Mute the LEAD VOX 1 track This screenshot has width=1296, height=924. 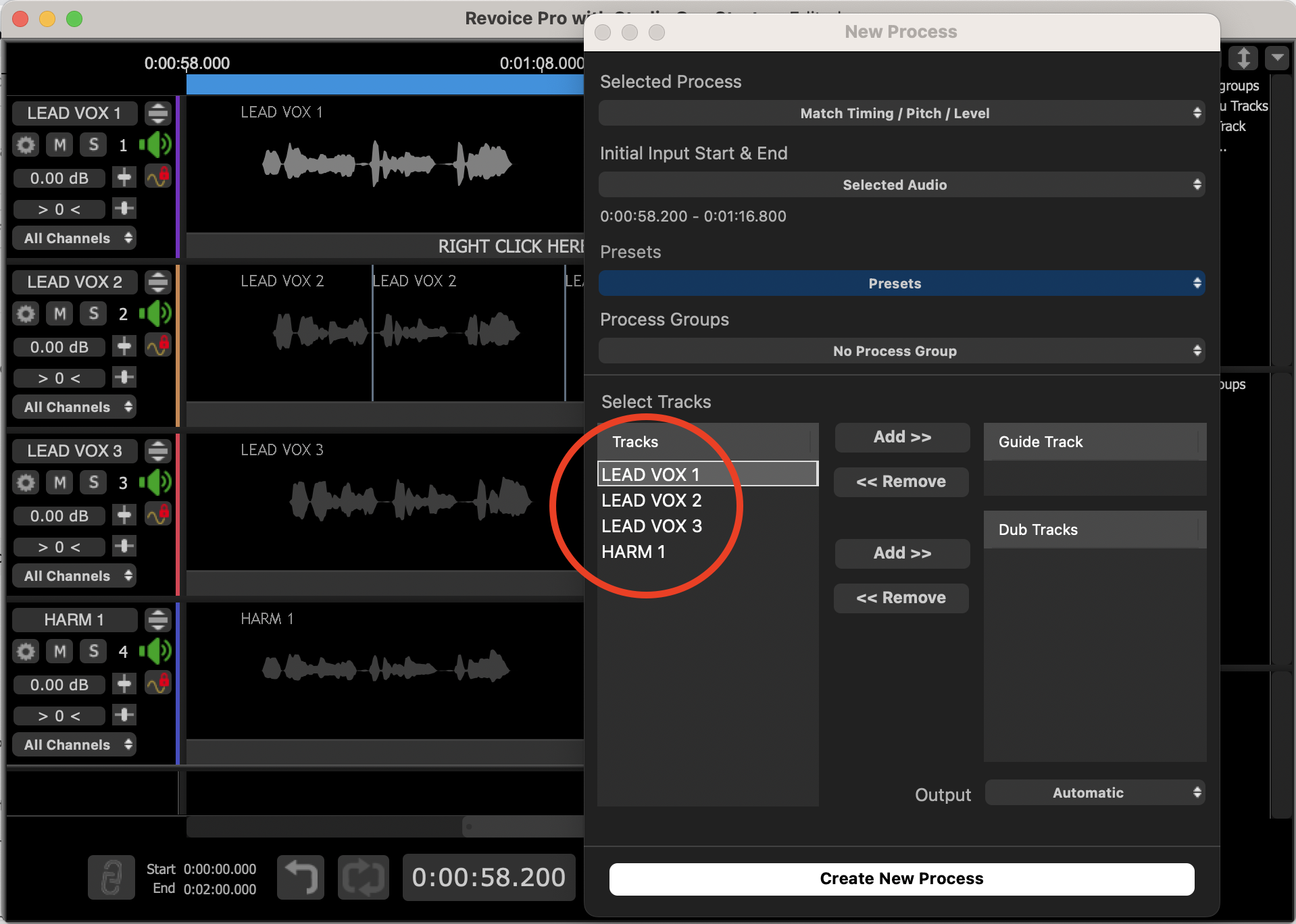click(60, 145)
